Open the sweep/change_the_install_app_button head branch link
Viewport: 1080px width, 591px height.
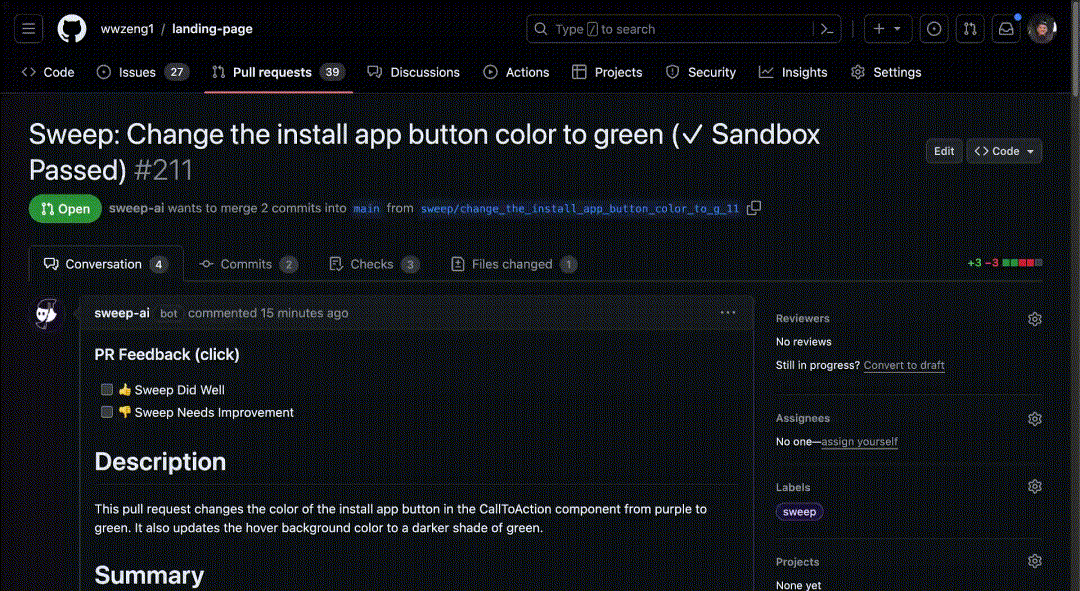point(580,209)
